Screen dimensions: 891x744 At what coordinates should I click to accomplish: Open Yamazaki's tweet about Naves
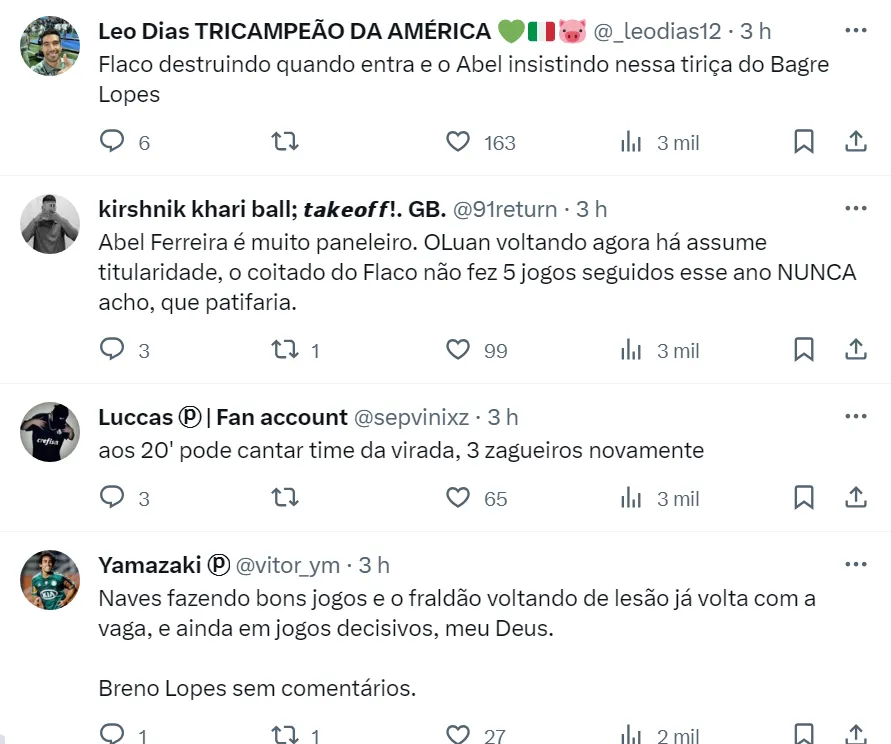(x=457, y=613)
